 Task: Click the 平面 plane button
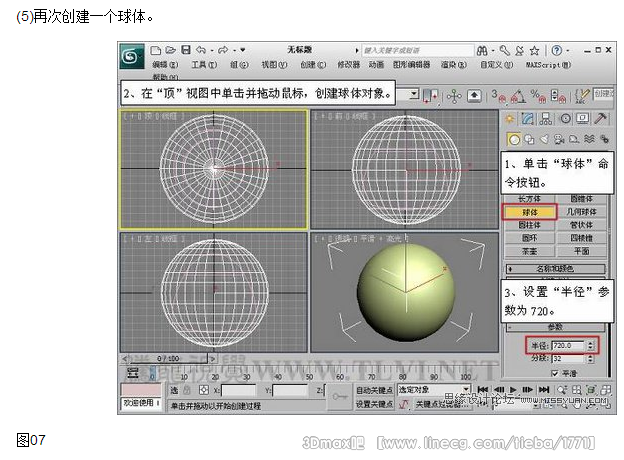(581, 251)
